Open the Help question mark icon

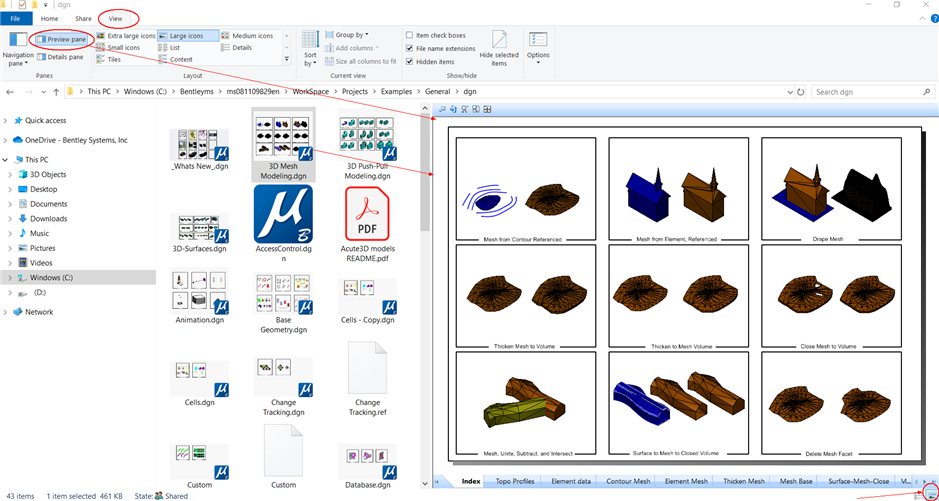(934, 19)
